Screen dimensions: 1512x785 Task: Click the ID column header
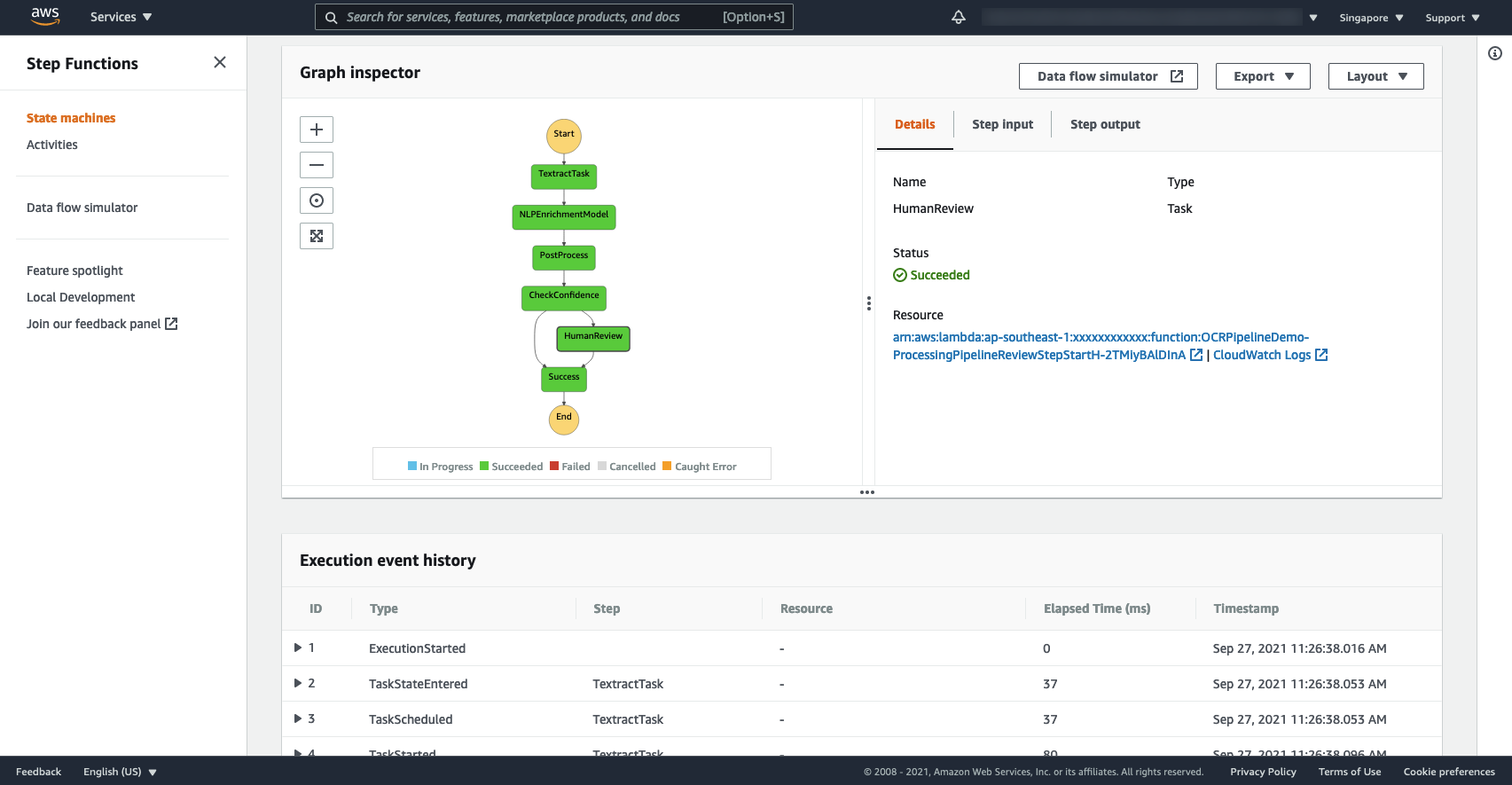click(316, 608)
